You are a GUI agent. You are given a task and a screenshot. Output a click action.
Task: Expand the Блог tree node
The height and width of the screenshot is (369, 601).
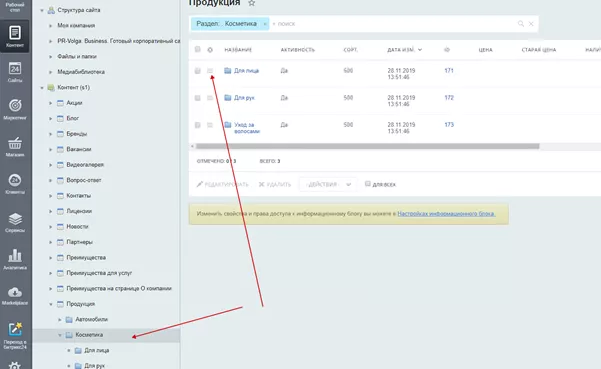click(x=50, y=118)
